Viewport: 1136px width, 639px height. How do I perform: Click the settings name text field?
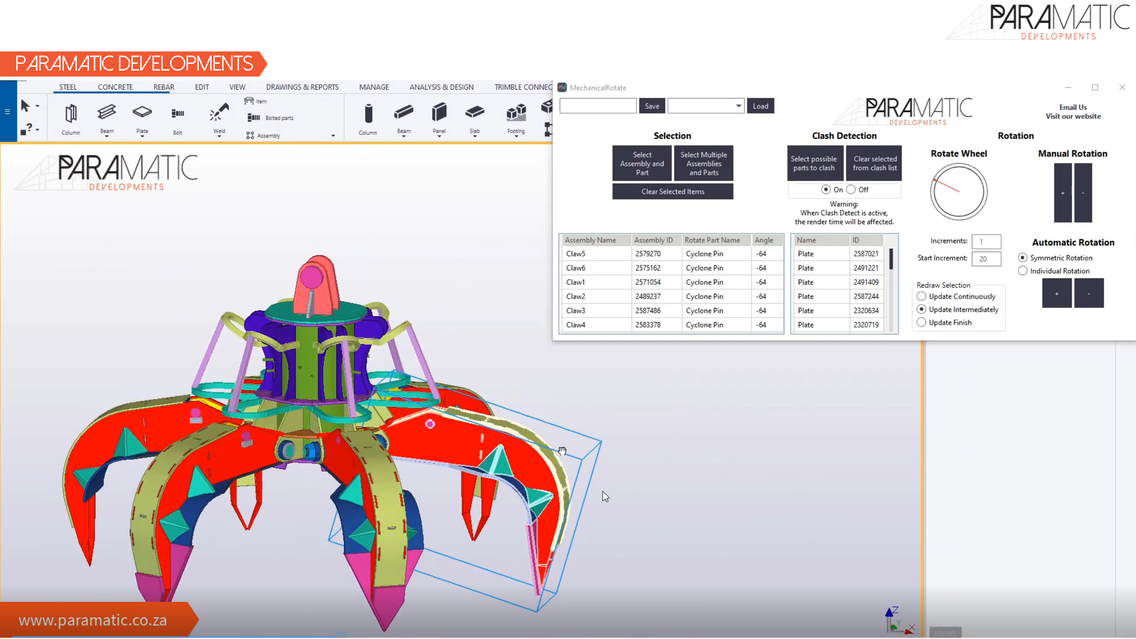coord(598,106)
